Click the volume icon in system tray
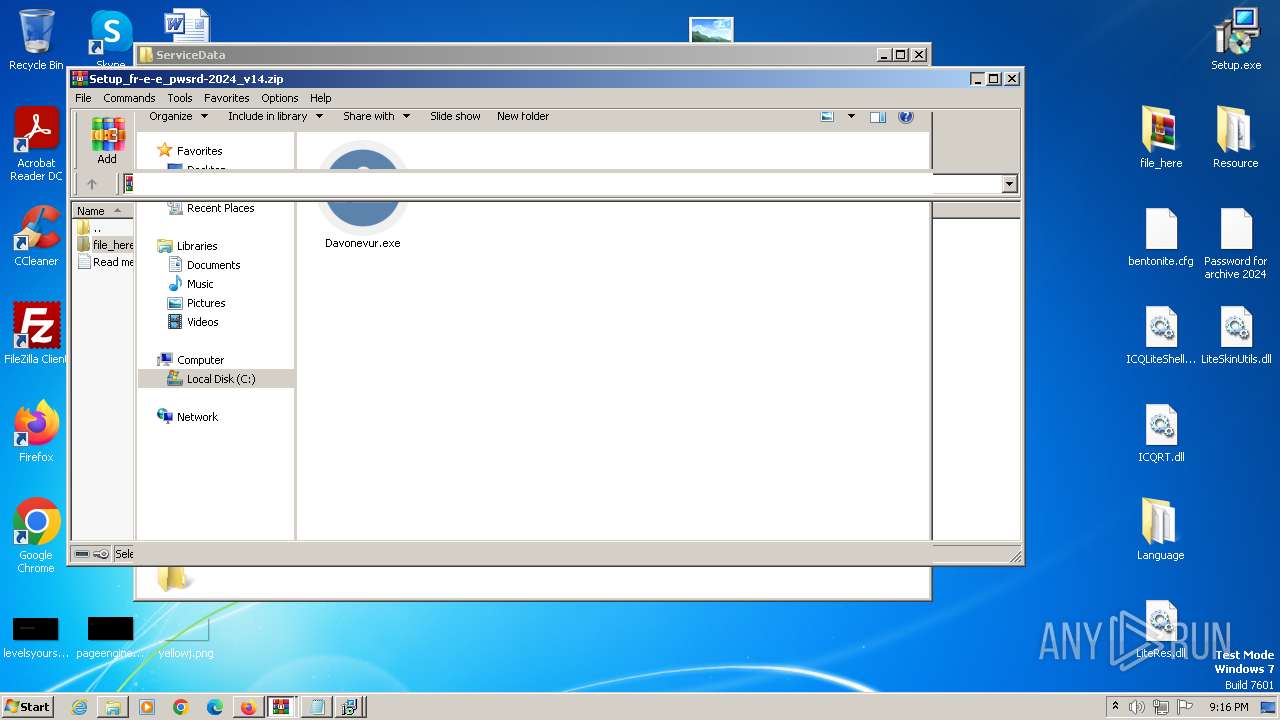This screenshot has height=720, width=1280. point(1137,707)
